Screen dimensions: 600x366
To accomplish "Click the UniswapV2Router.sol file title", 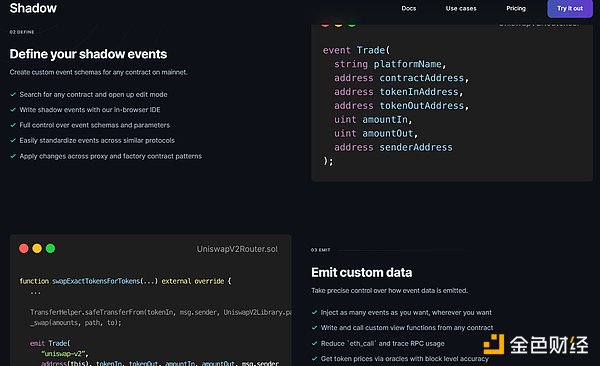I will (237, 249).
